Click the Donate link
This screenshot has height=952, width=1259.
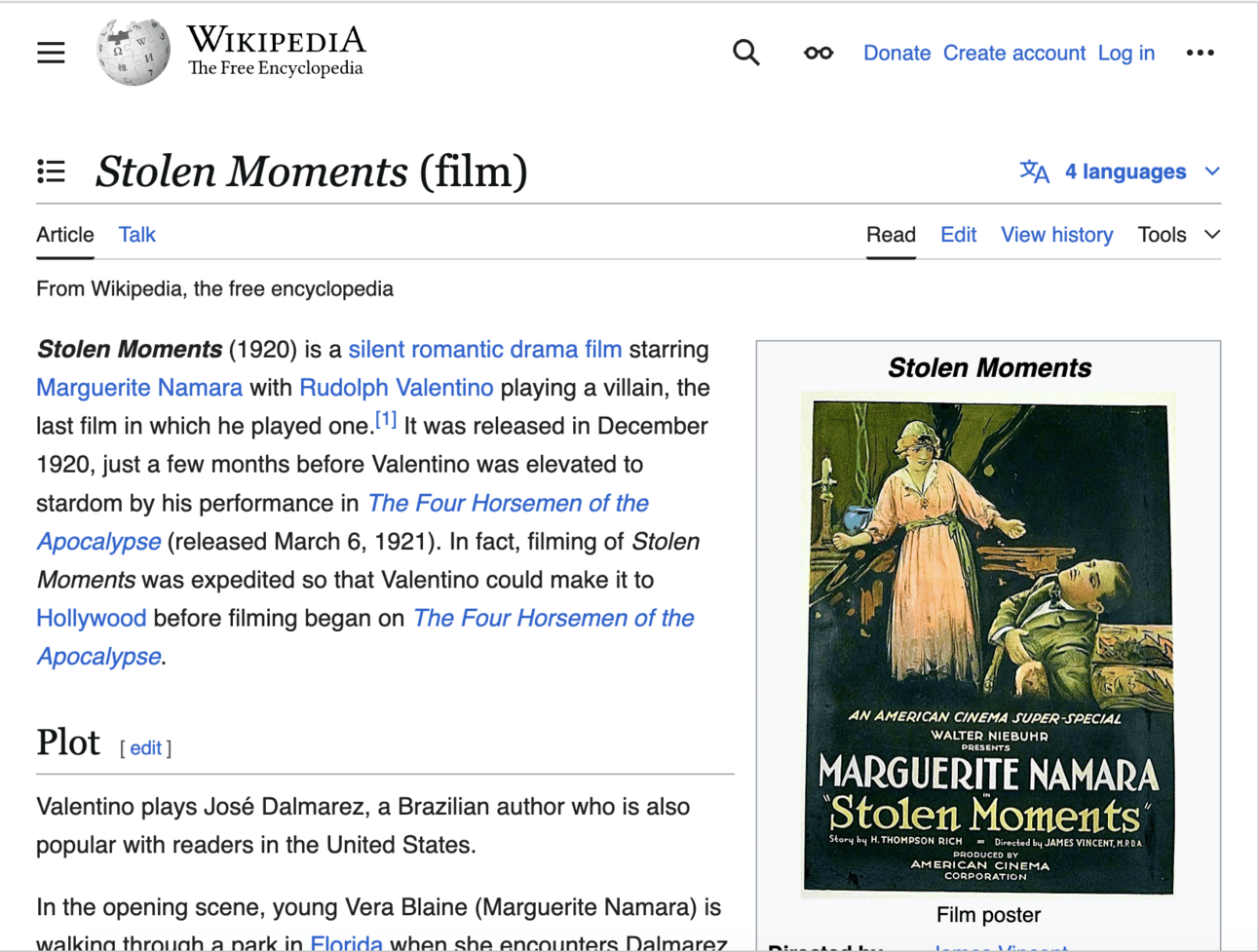point(897,53)
